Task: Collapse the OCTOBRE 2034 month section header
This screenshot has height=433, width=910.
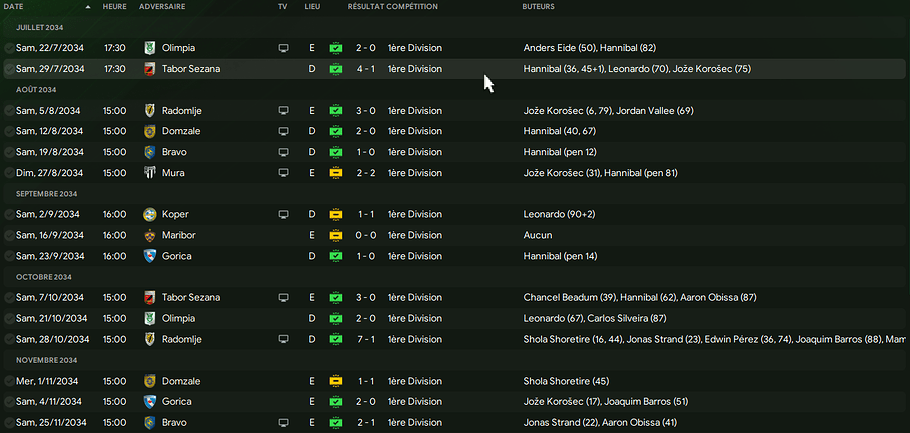Action: click(43, 277)
